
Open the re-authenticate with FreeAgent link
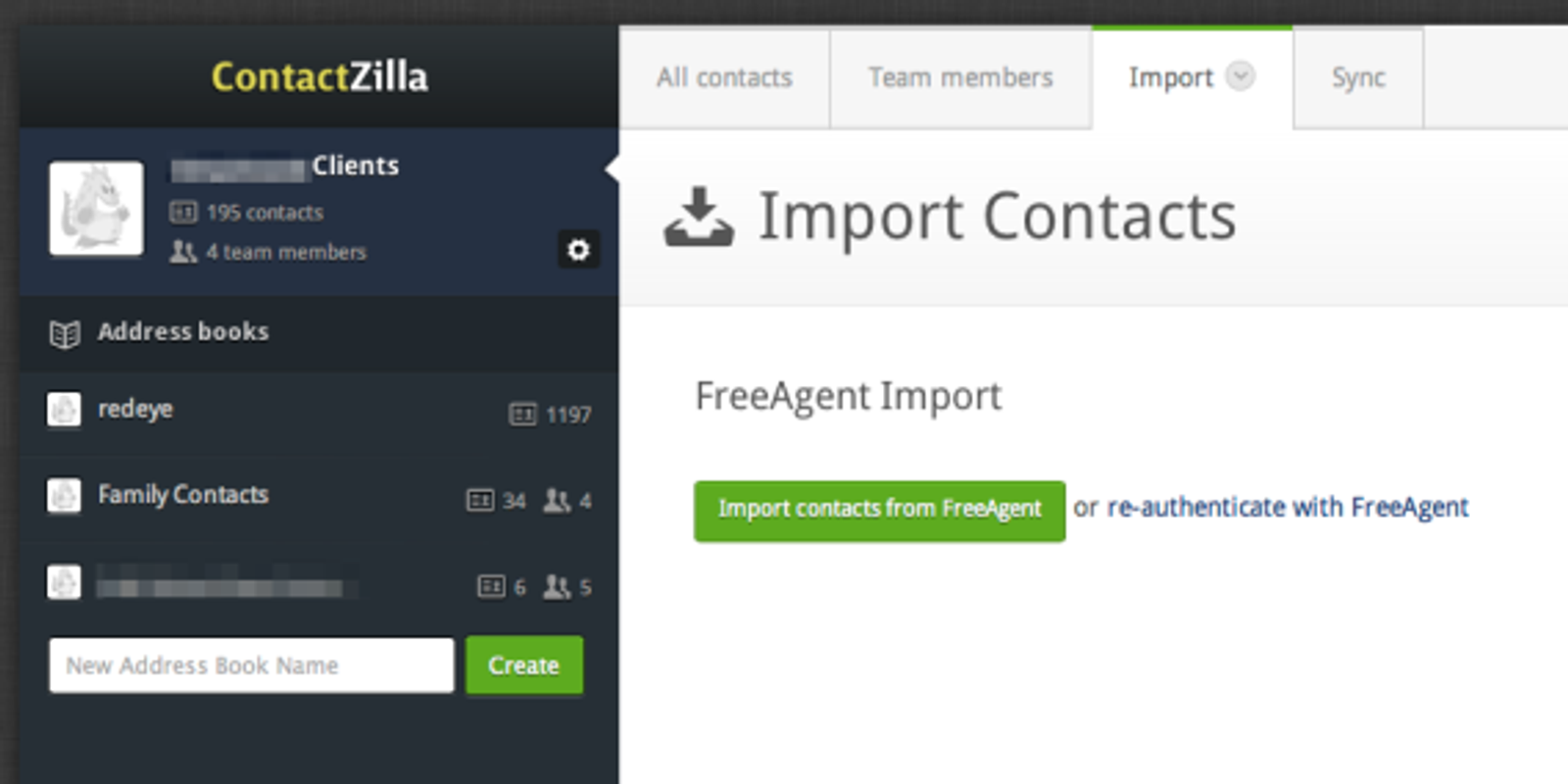(x=1287, y=508)
